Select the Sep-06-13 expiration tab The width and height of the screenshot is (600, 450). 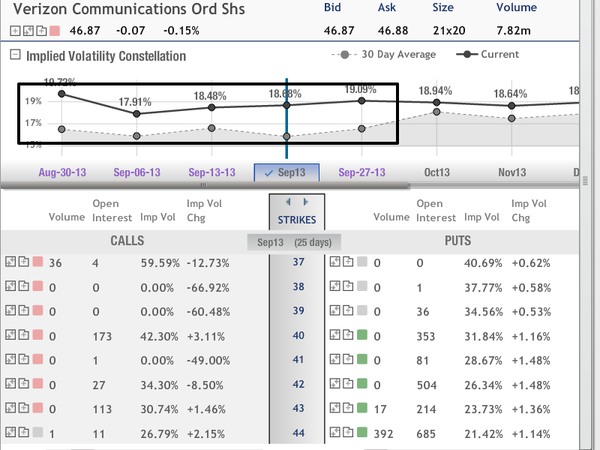coord(137,173)
